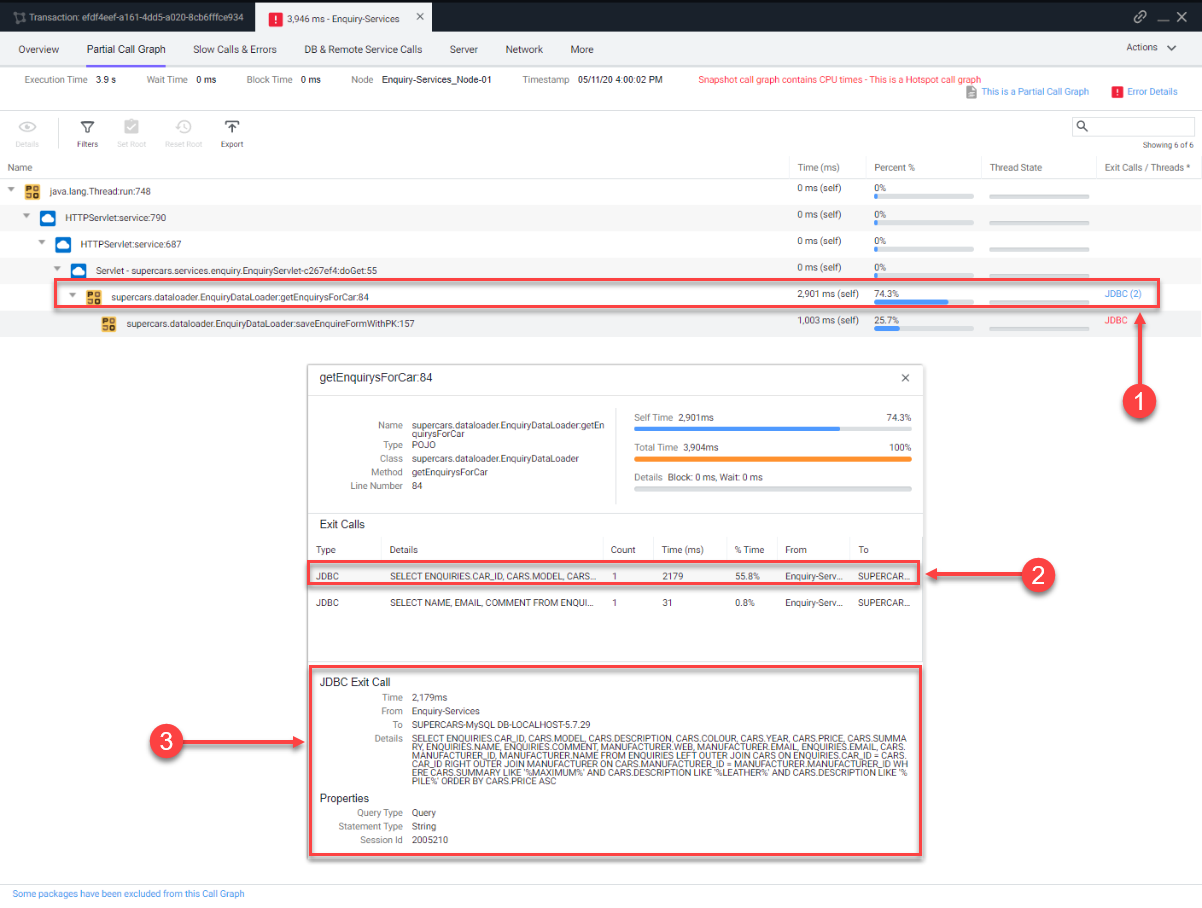Open the Actions dropdown menu

coord(1148,47)
